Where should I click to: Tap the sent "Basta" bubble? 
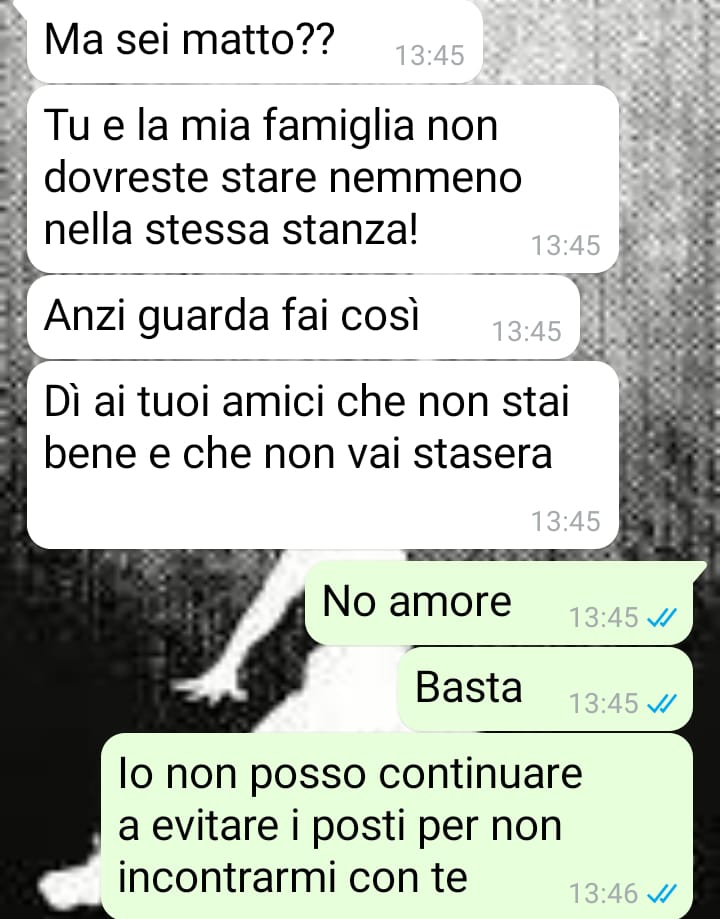pos(545,689)
